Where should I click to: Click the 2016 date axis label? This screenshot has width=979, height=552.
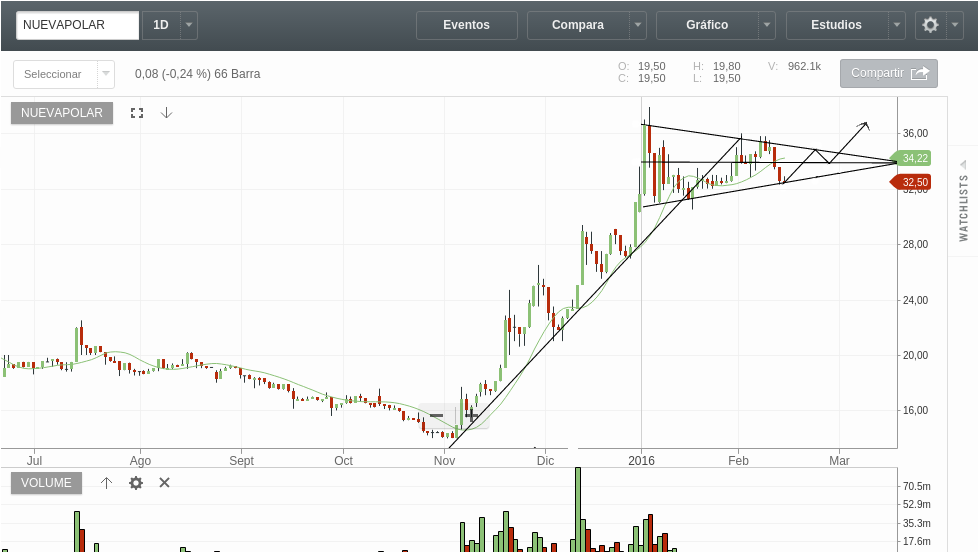(641, 461)
